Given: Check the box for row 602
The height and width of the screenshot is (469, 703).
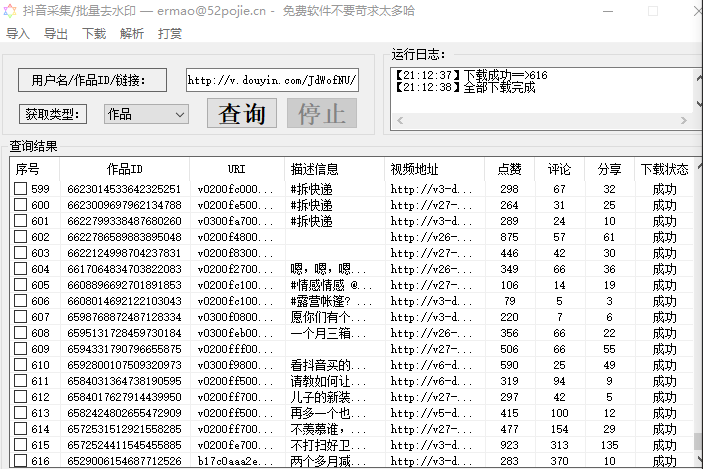Looking at the screenshot, I should [x=20, y=237].
